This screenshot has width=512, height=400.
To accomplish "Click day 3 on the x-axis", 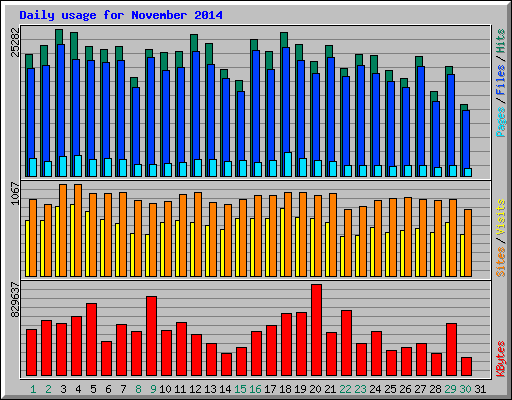I will pos(63,389).
